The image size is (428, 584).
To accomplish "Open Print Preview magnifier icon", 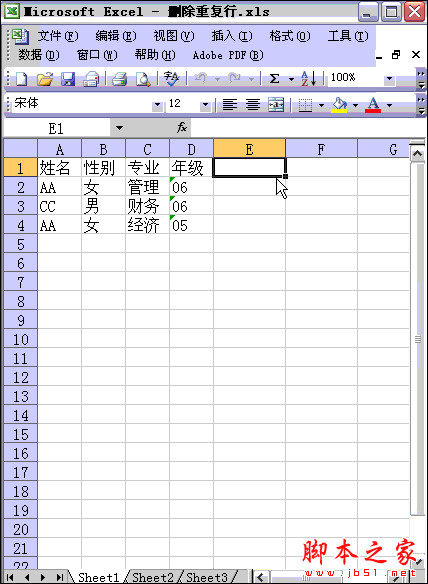I will (x=143, y=79).
